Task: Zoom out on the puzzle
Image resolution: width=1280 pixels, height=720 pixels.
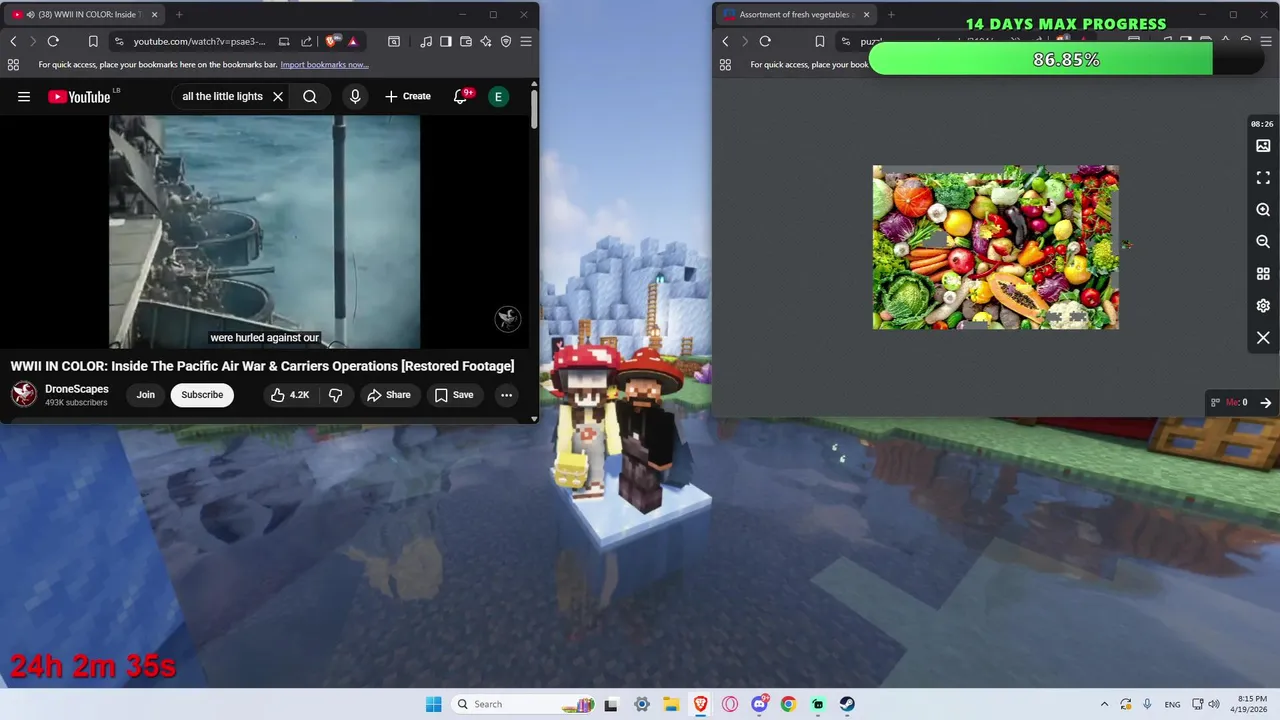Action: [1263, 242]
